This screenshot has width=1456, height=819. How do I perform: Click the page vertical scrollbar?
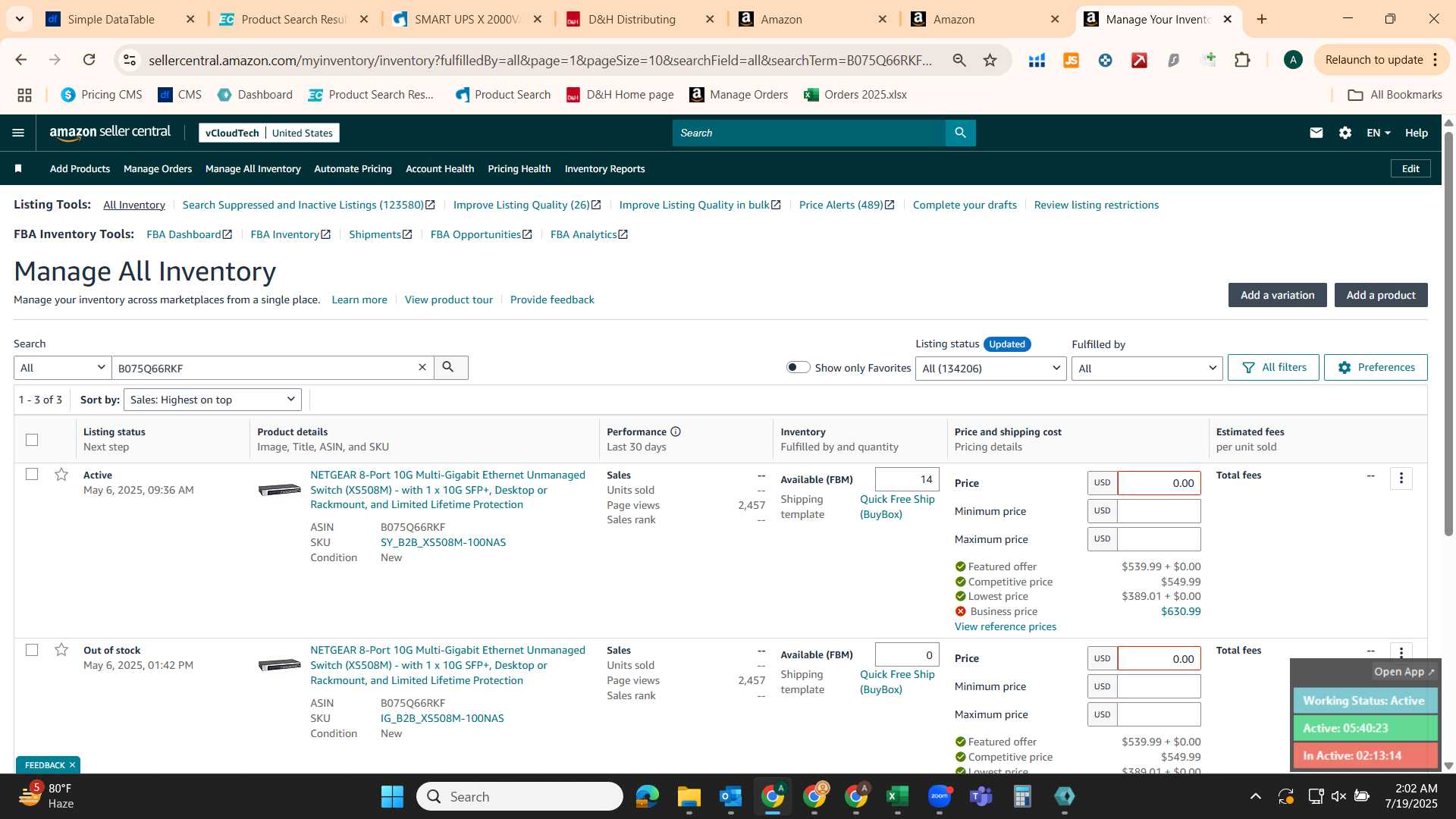pyautogui.click(x=1448, y=334)
